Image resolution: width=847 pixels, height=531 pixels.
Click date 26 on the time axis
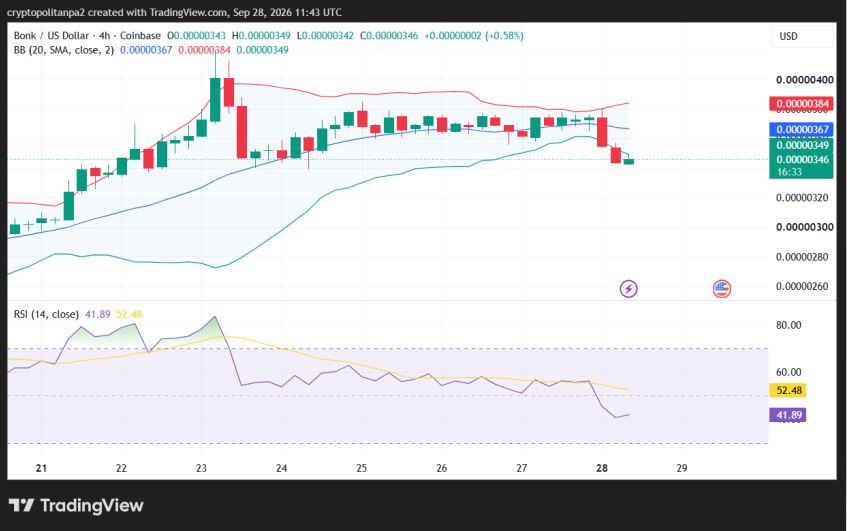pyautogui.click(x=441, y=468)
